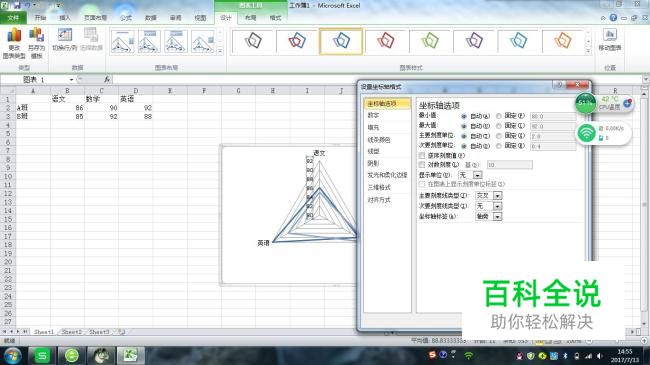Image resolution: width=650 pixels, height=365 pixels.
Task: Switch to the 公式 ribbon tab
Action: coord(126,18)
